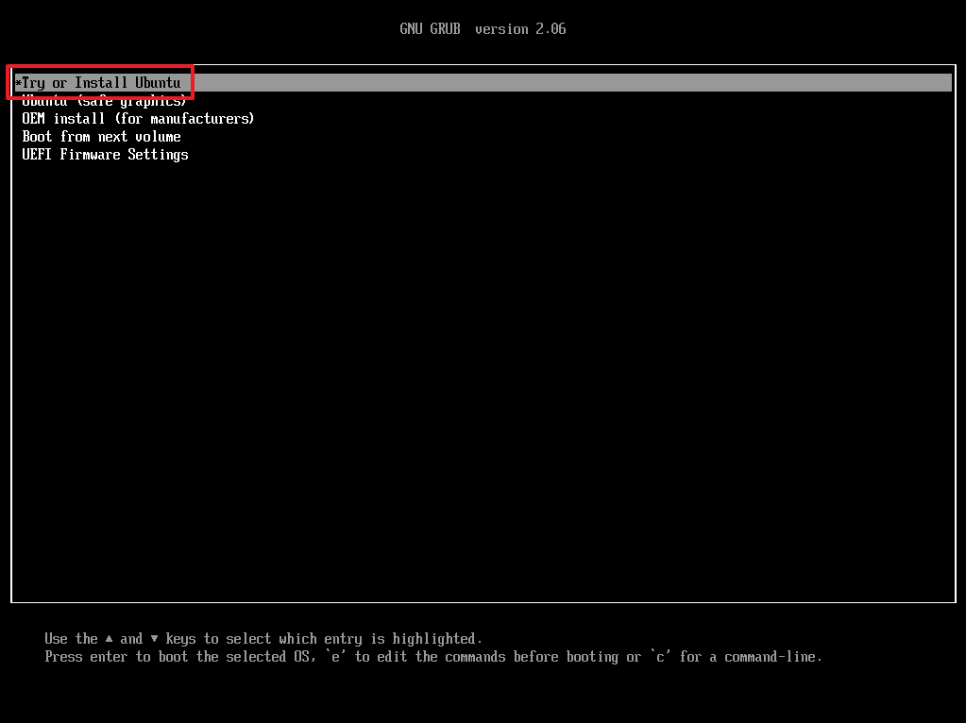Select OEM install (for manufacturers) entry

coord(138,119)
